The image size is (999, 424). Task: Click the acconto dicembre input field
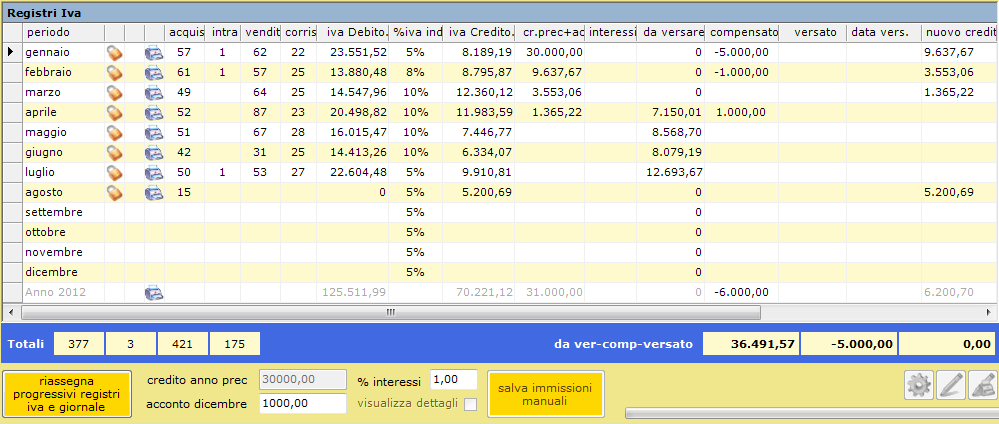(303, 404)
